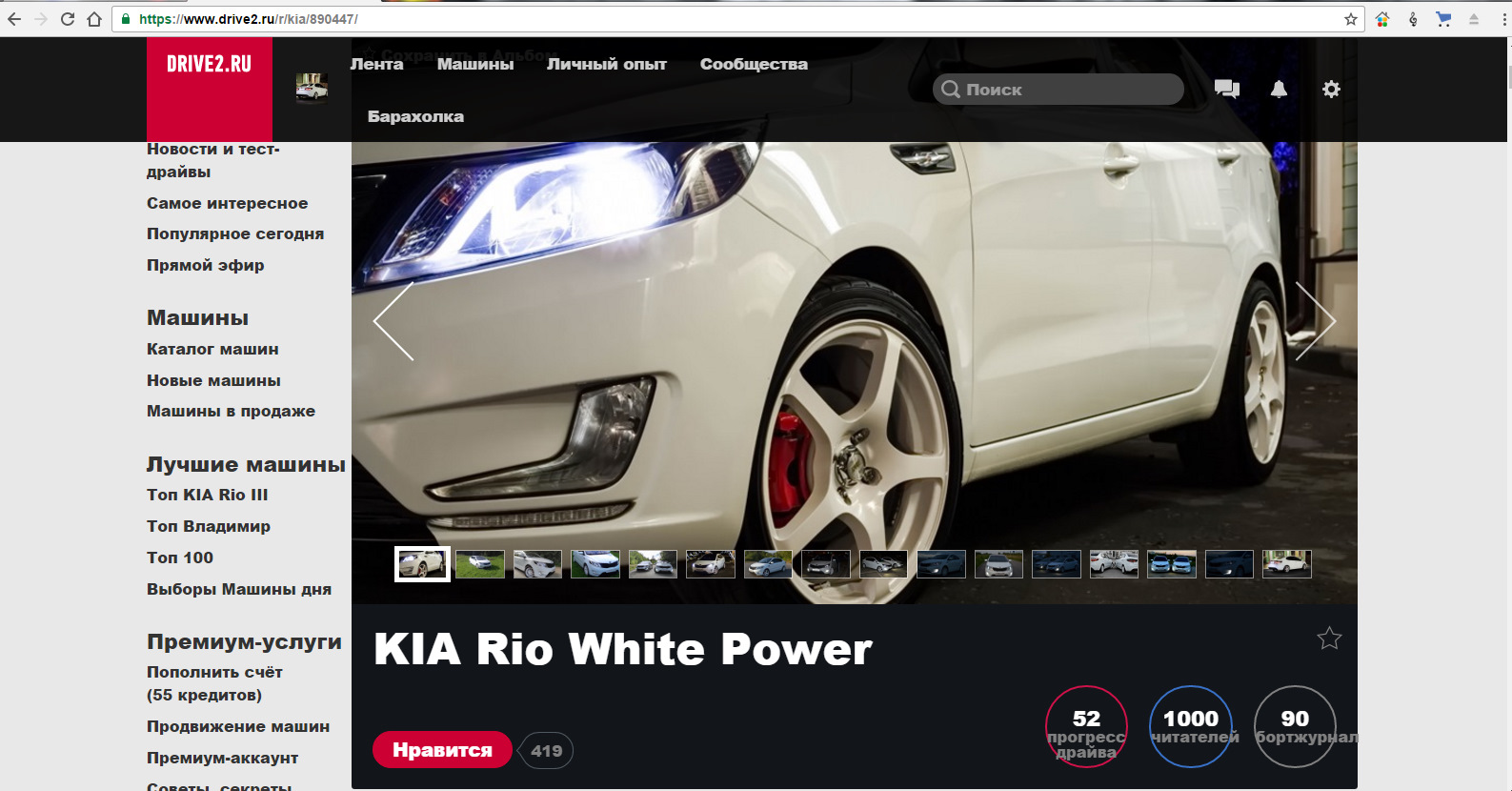Click the Машины sidebar heading
Viewport: 1512px width, 791px height.
[x=197, y=317]
